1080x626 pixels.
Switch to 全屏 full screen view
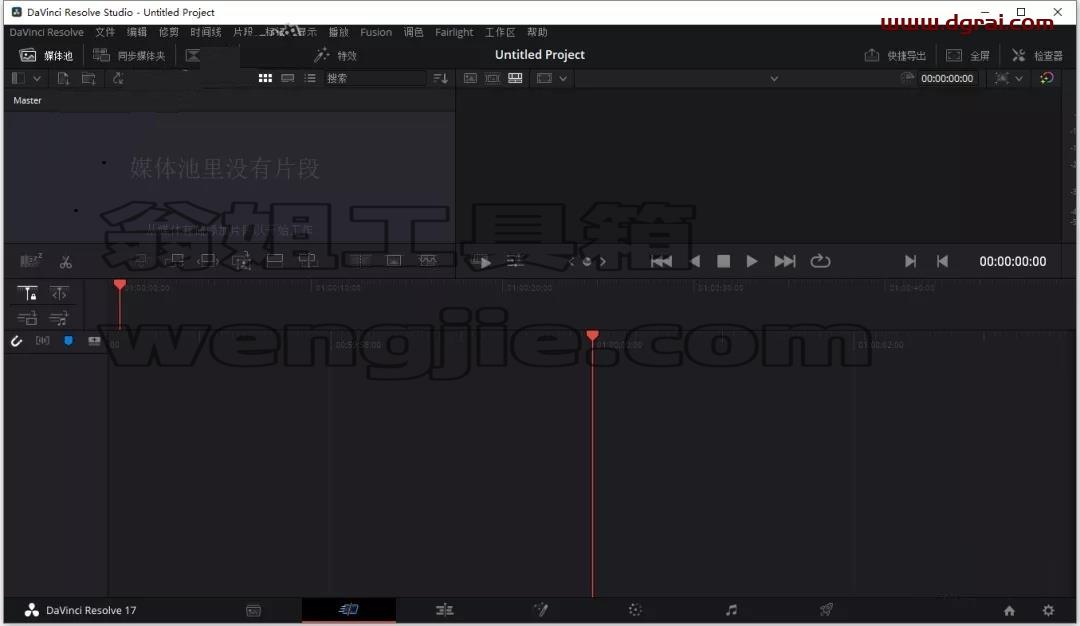[968, 56]
